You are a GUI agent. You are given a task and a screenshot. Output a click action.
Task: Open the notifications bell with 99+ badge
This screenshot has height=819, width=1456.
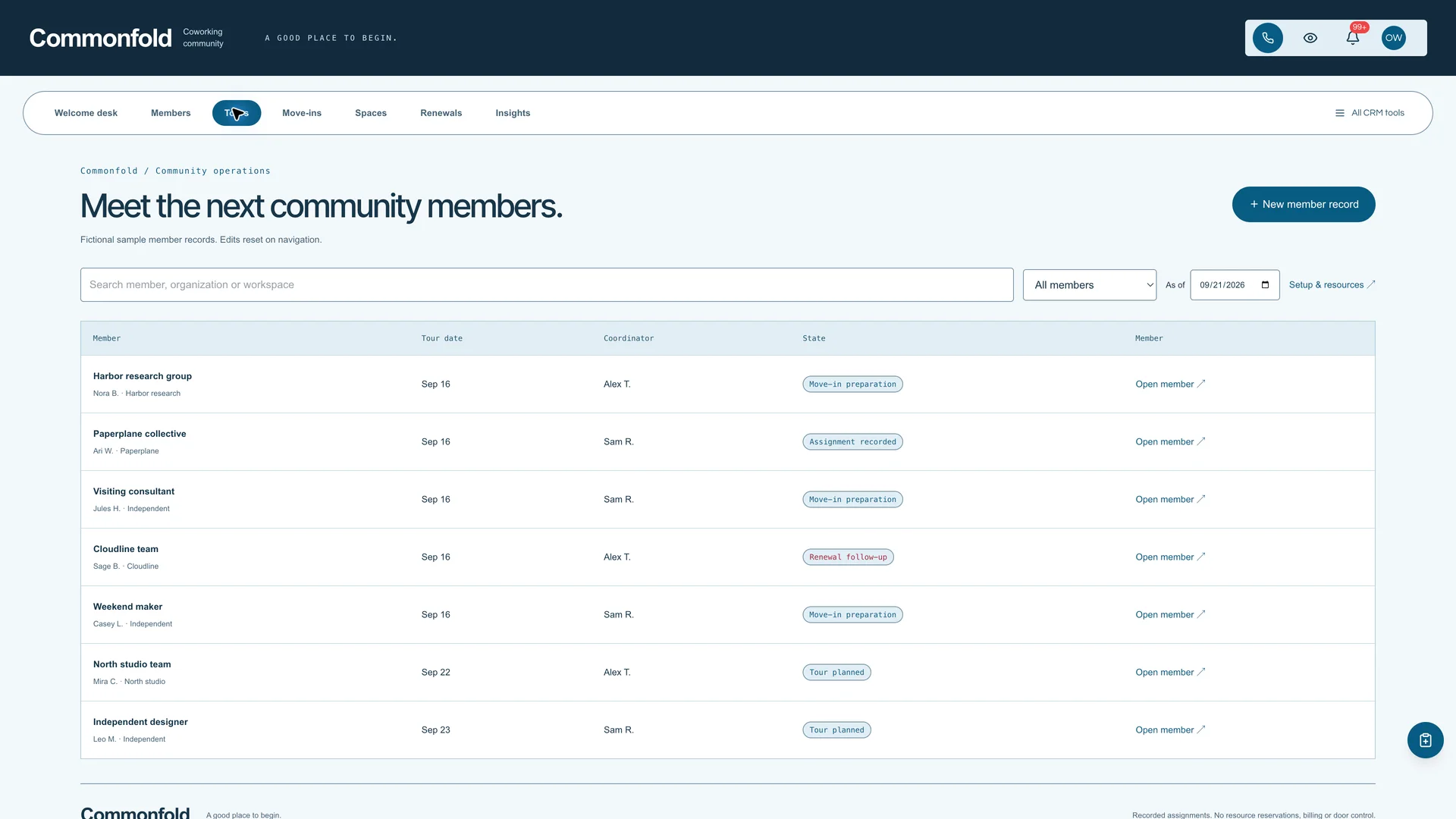coord(1352,38)
